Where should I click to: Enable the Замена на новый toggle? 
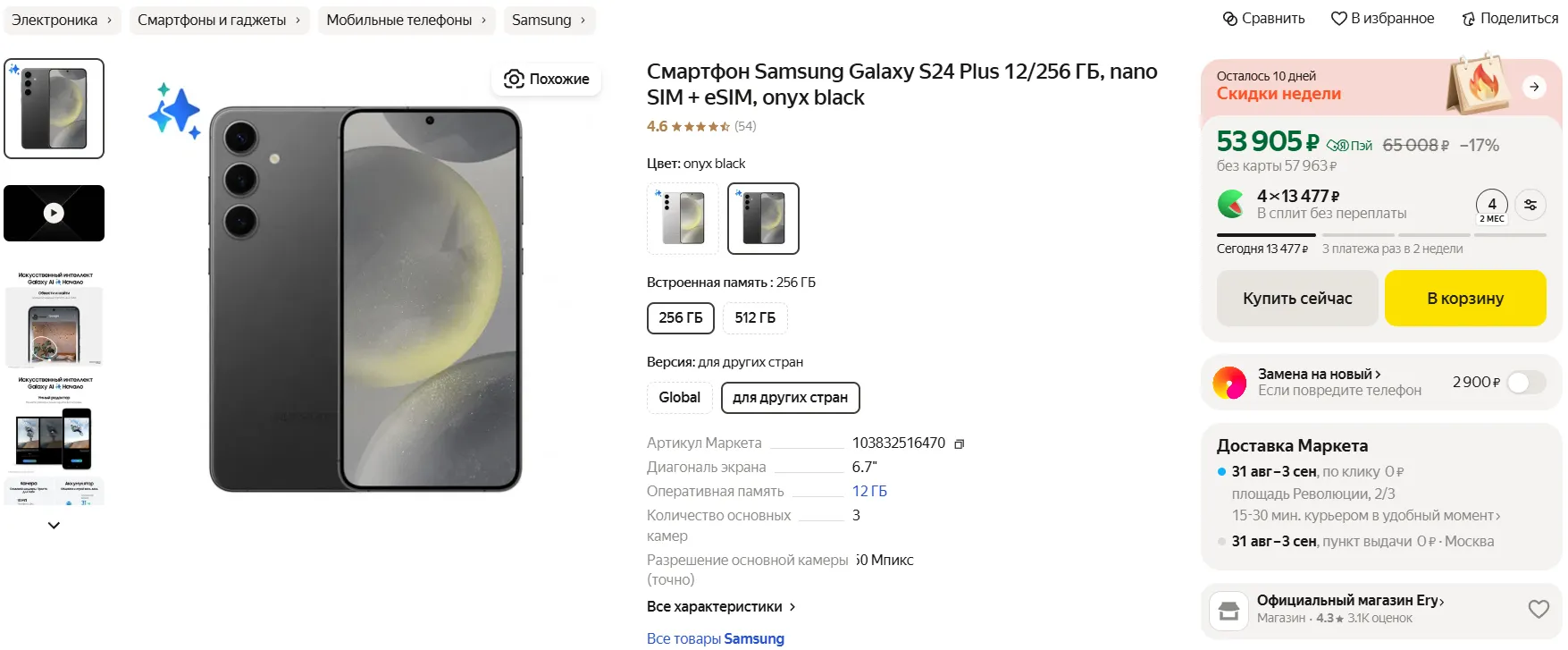(x=1526, y=383)
